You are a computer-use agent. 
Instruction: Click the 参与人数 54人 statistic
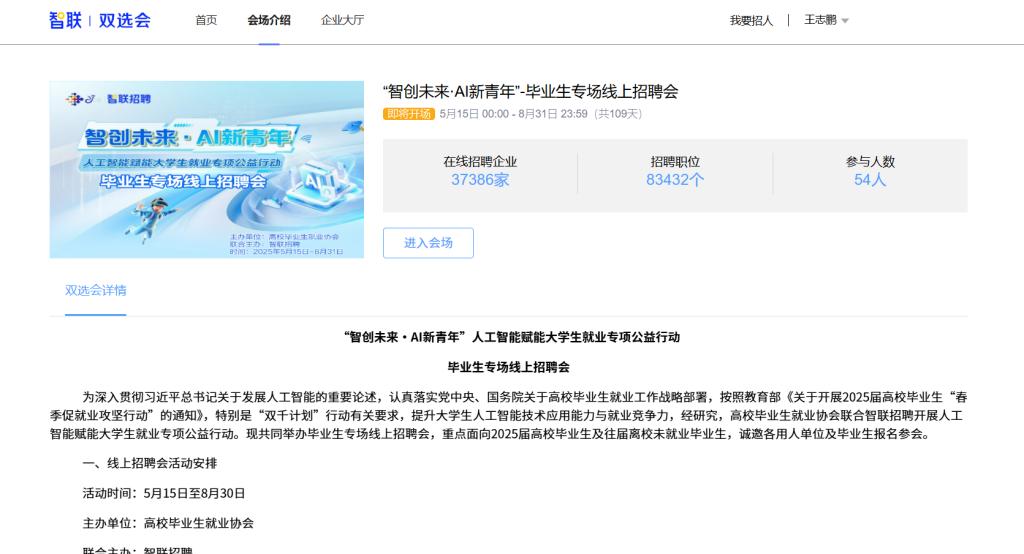coord(870,171)
